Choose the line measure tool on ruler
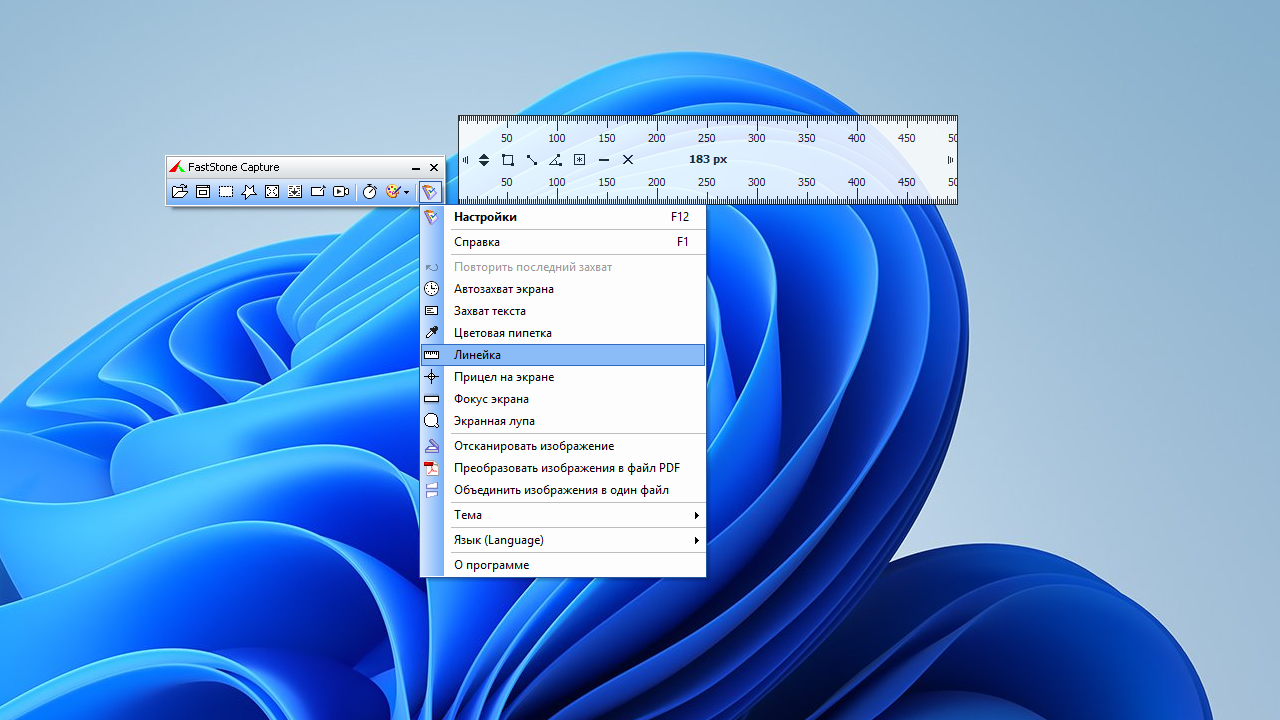Viewport: 1280px width, 720px height. pos(532,160)
